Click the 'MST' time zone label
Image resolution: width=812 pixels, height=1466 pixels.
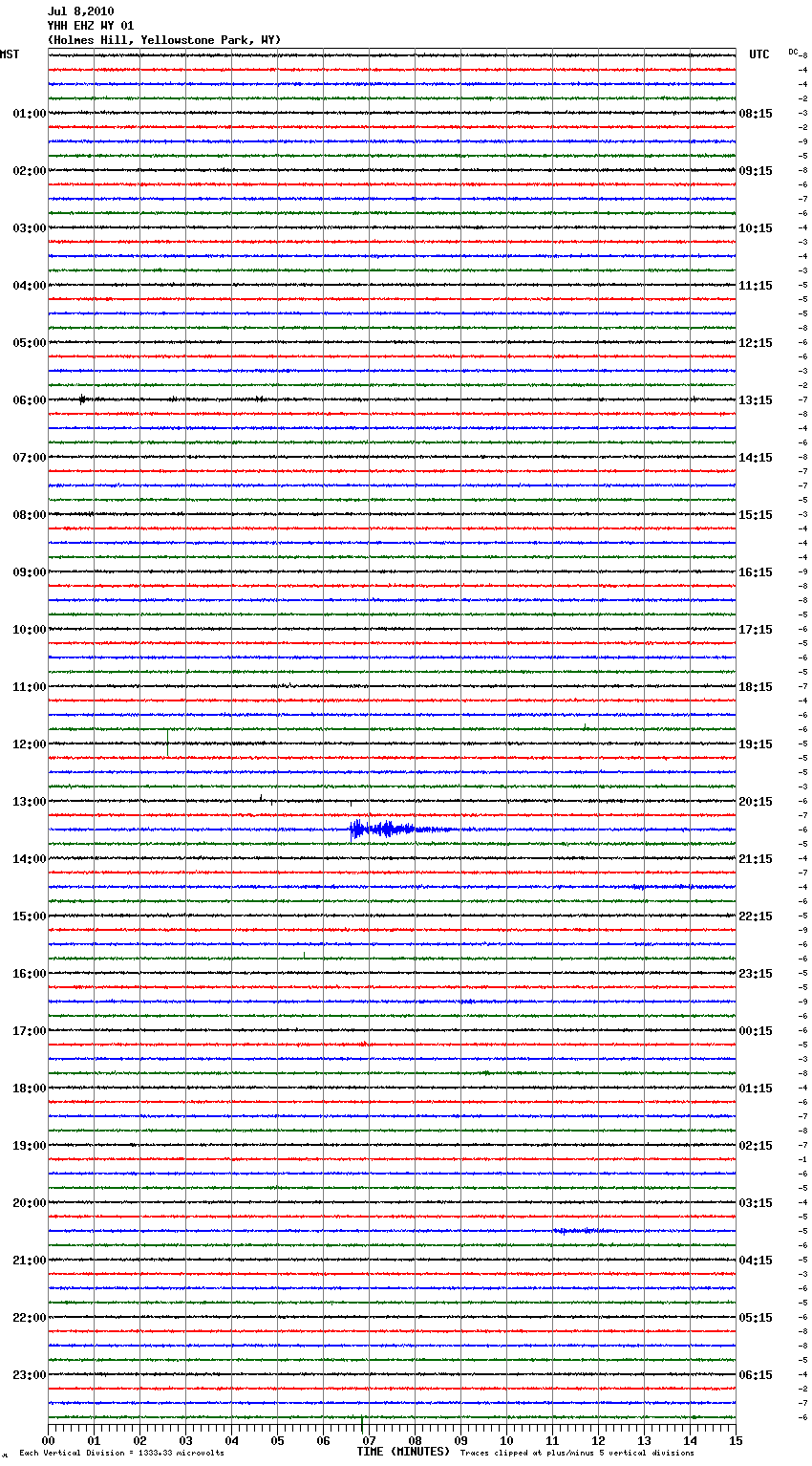[x=10, y=55]
